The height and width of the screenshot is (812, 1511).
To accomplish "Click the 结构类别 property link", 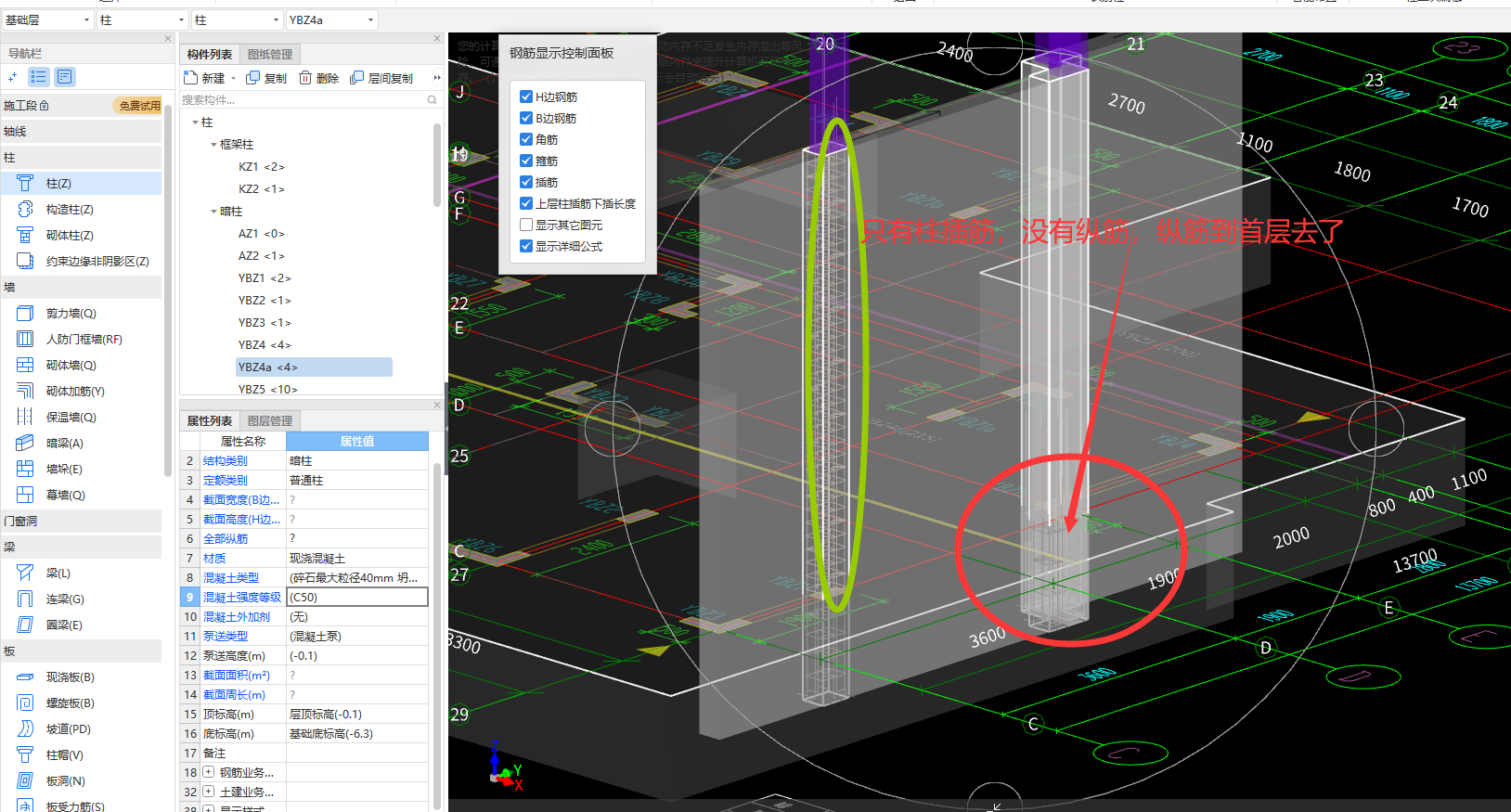I will coord(226,460).
